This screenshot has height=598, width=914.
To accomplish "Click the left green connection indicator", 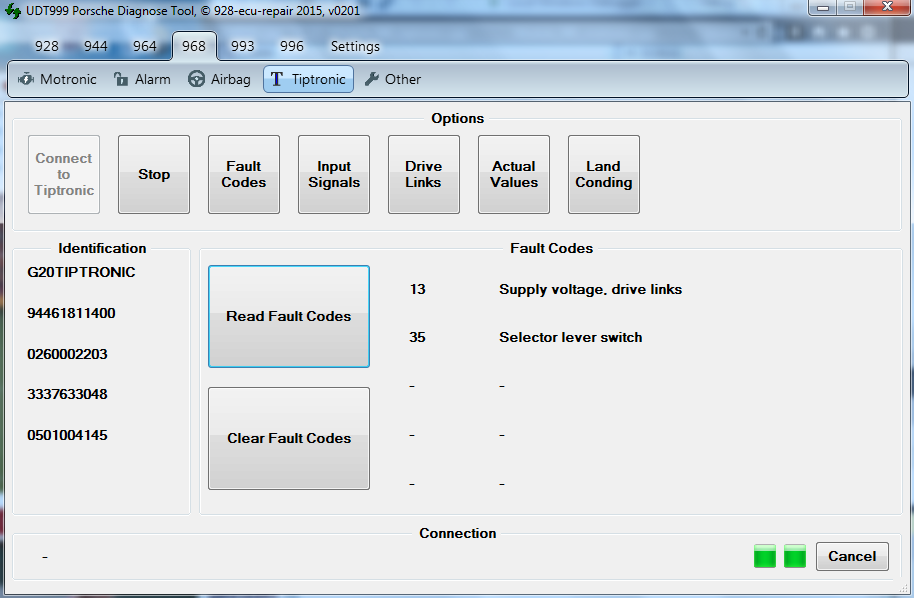I will (765, 556).
